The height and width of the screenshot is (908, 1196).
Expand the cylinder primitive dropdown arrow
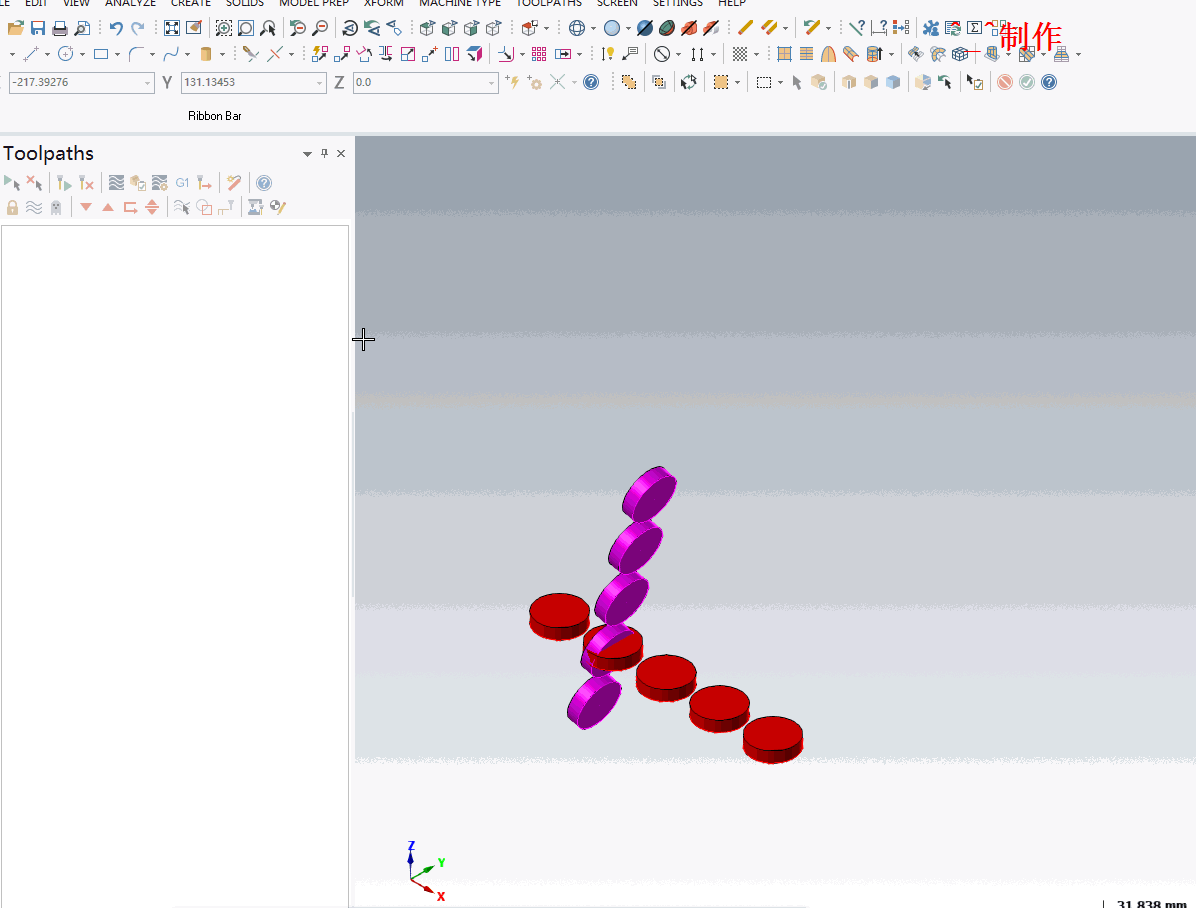[223, 54]
